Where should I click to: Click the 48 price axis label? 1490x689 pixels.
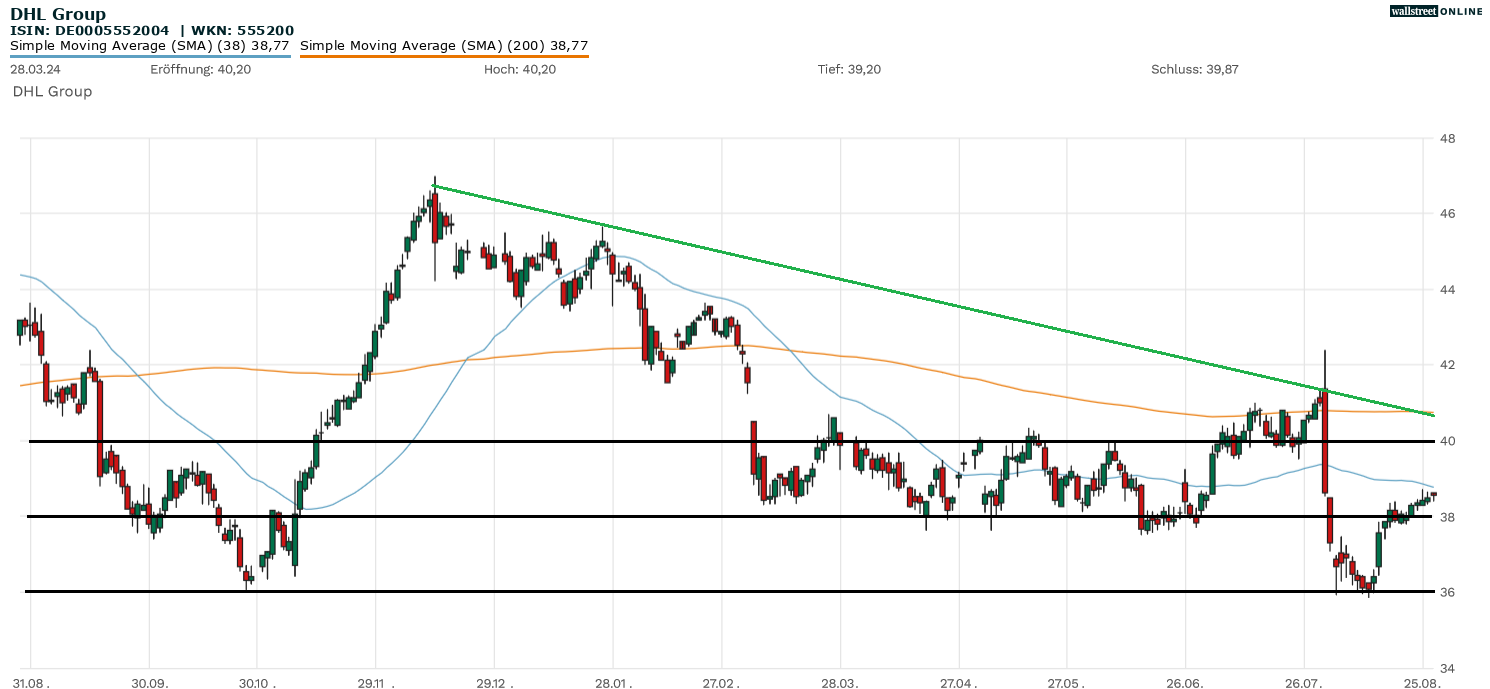click(x=1447, y=139)
